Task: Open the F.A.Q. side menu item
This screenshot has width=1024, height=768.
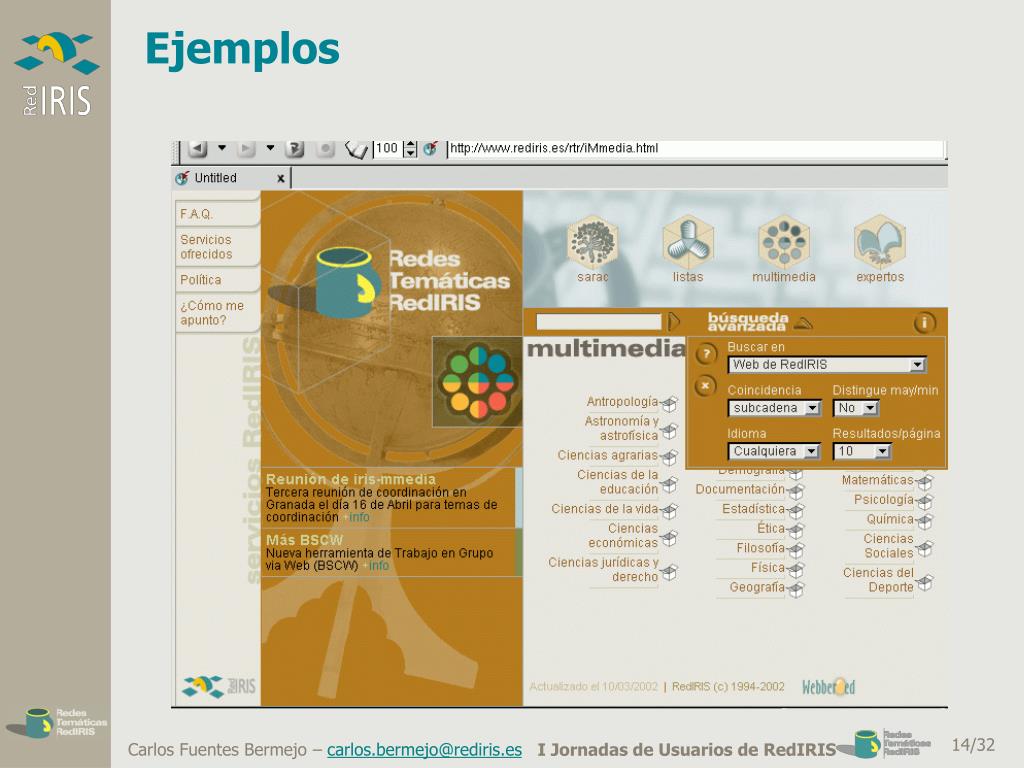Action: point(197,214)
